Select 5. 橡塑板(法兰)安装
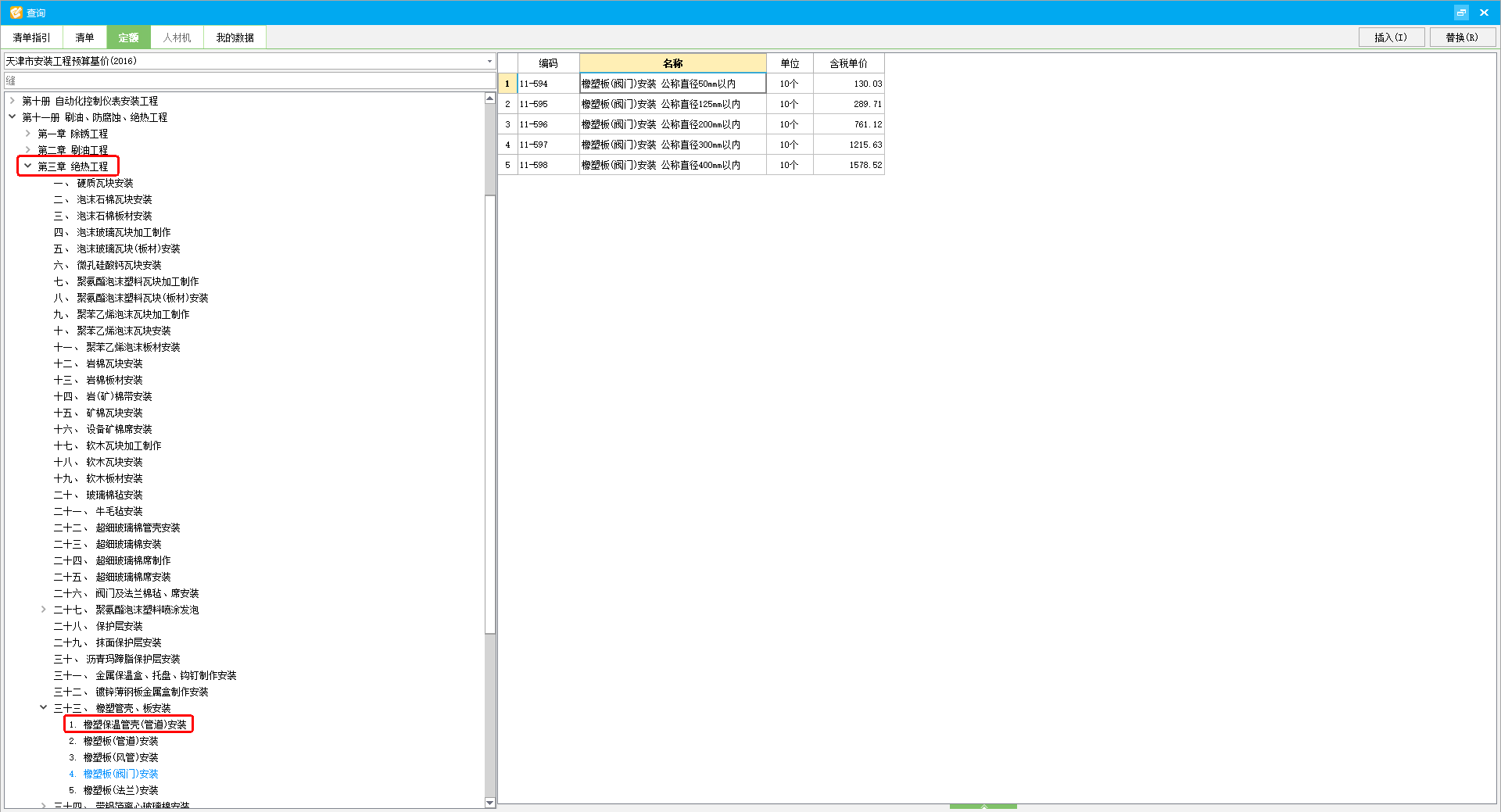 tap(114, 790)
